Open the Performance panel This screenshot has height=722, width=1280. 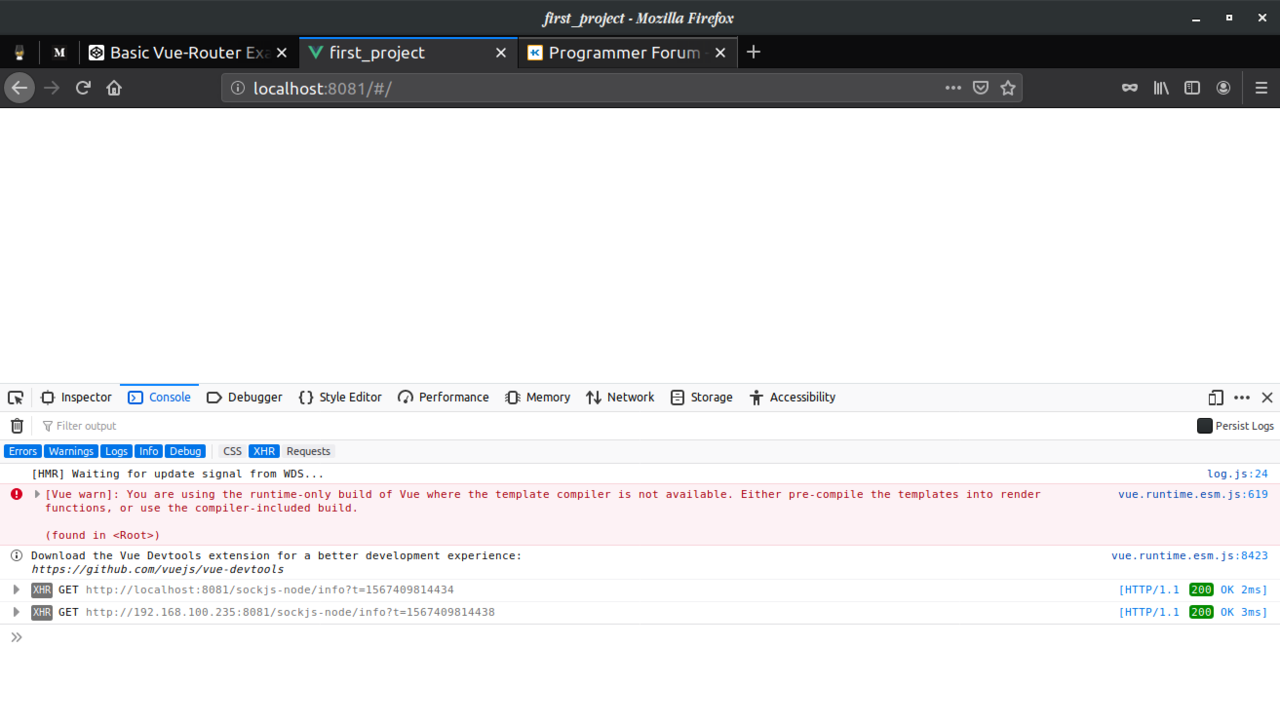tap(443, 397)
